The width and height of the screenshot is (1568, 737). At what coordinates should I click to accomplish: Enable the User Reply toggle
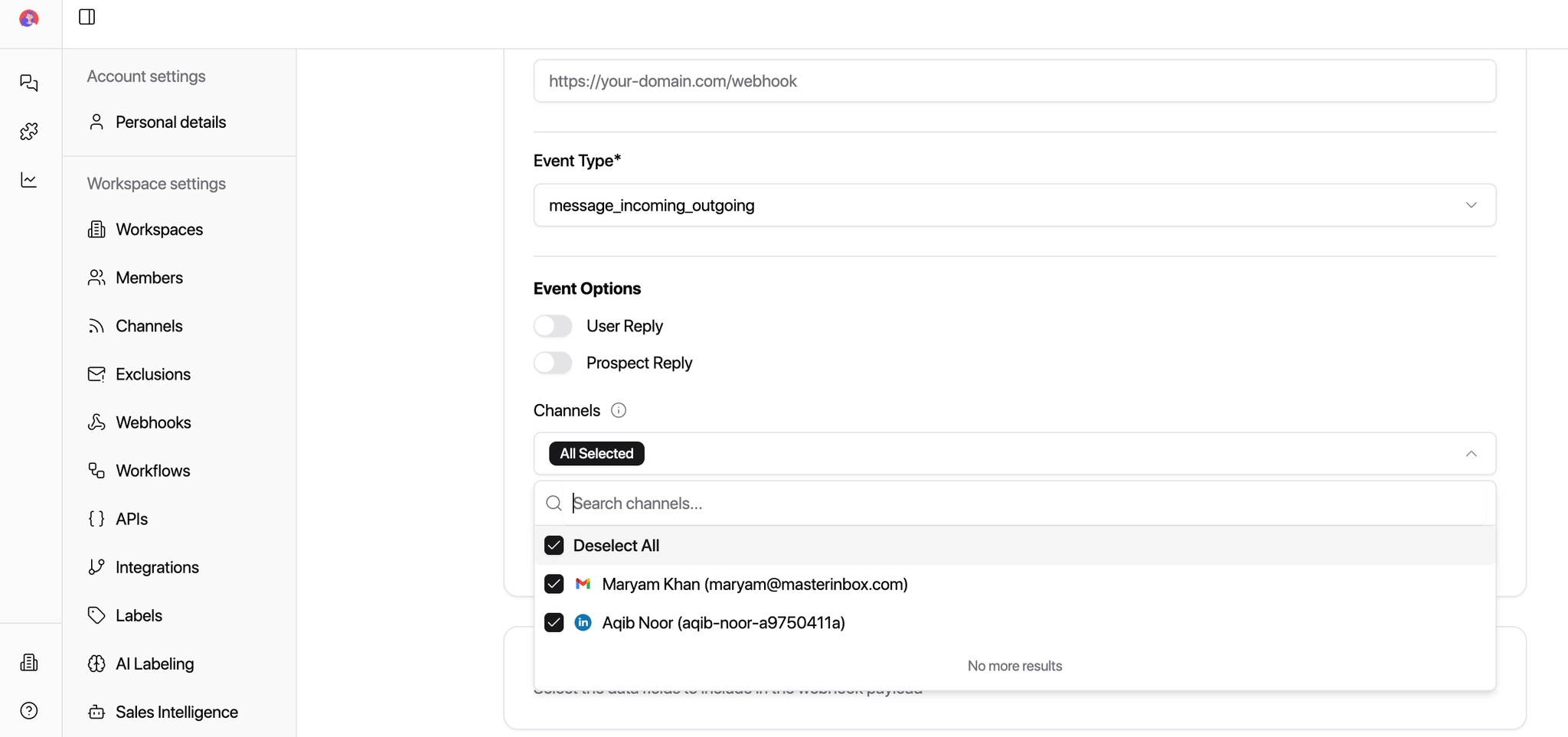tap(552, 325)
